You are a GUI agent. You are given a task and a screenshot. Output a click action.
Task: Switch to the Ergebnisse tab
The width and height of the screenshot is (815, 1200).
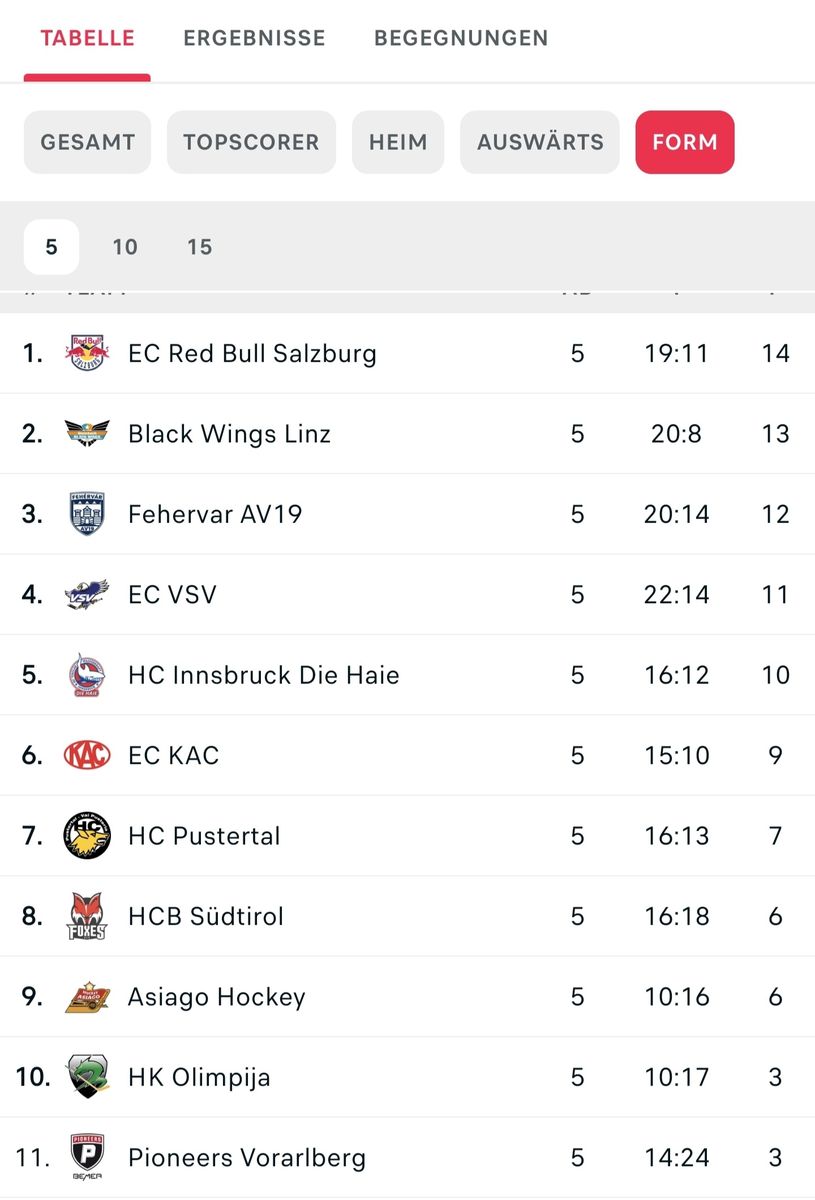click(x=254, y=38)
